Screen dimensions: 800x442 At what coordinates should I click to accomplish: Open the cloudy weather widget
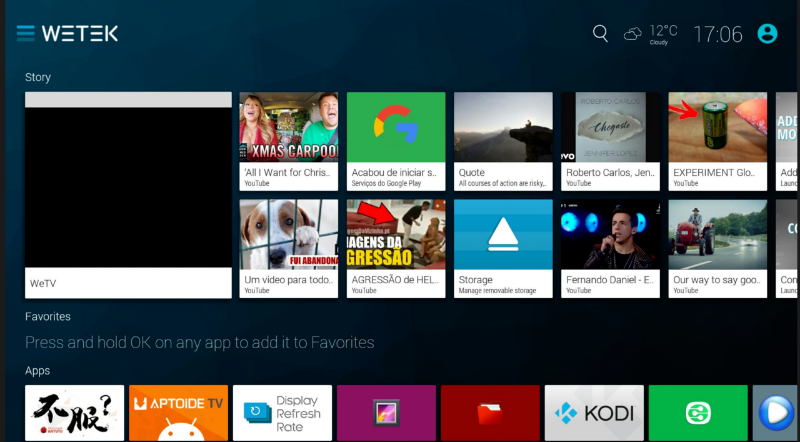tap(651, 34)
